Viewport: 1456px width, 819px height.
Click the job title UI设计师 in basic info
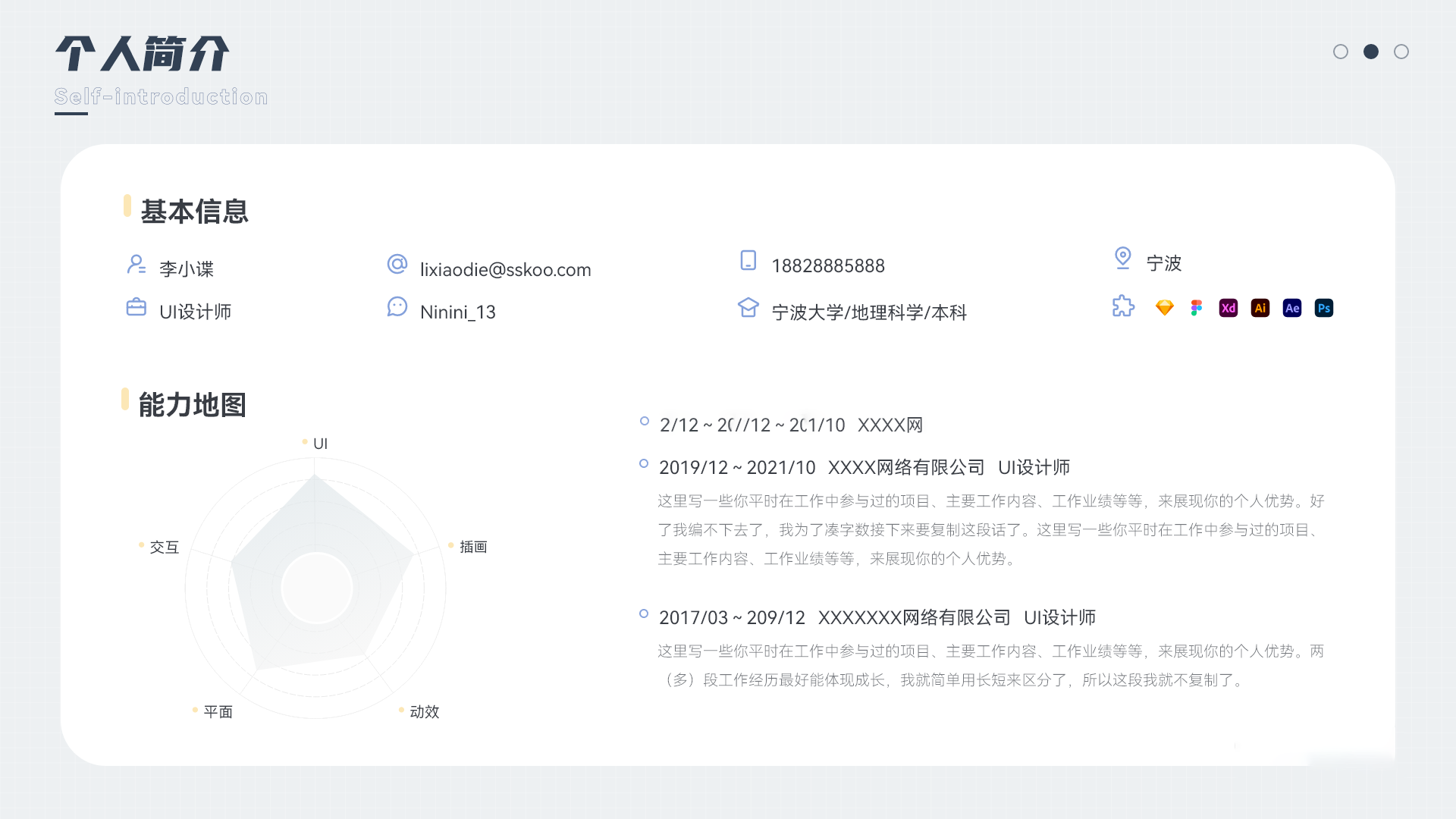196,312
